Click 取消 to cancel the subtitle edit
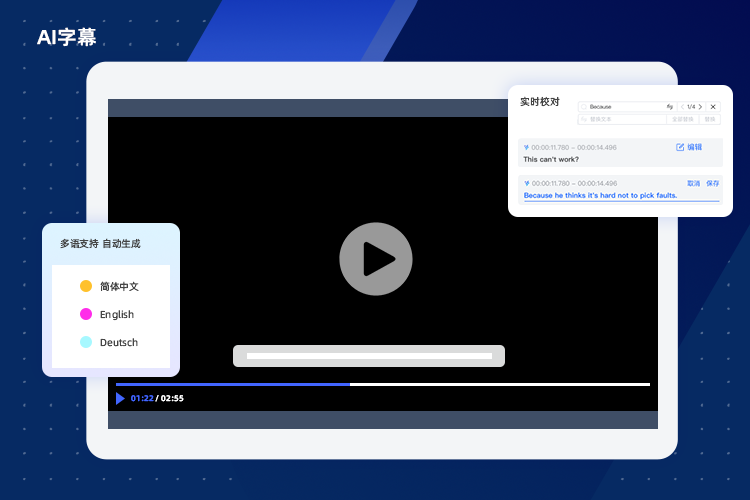This screenshot has width=750, height=500. 693,183
